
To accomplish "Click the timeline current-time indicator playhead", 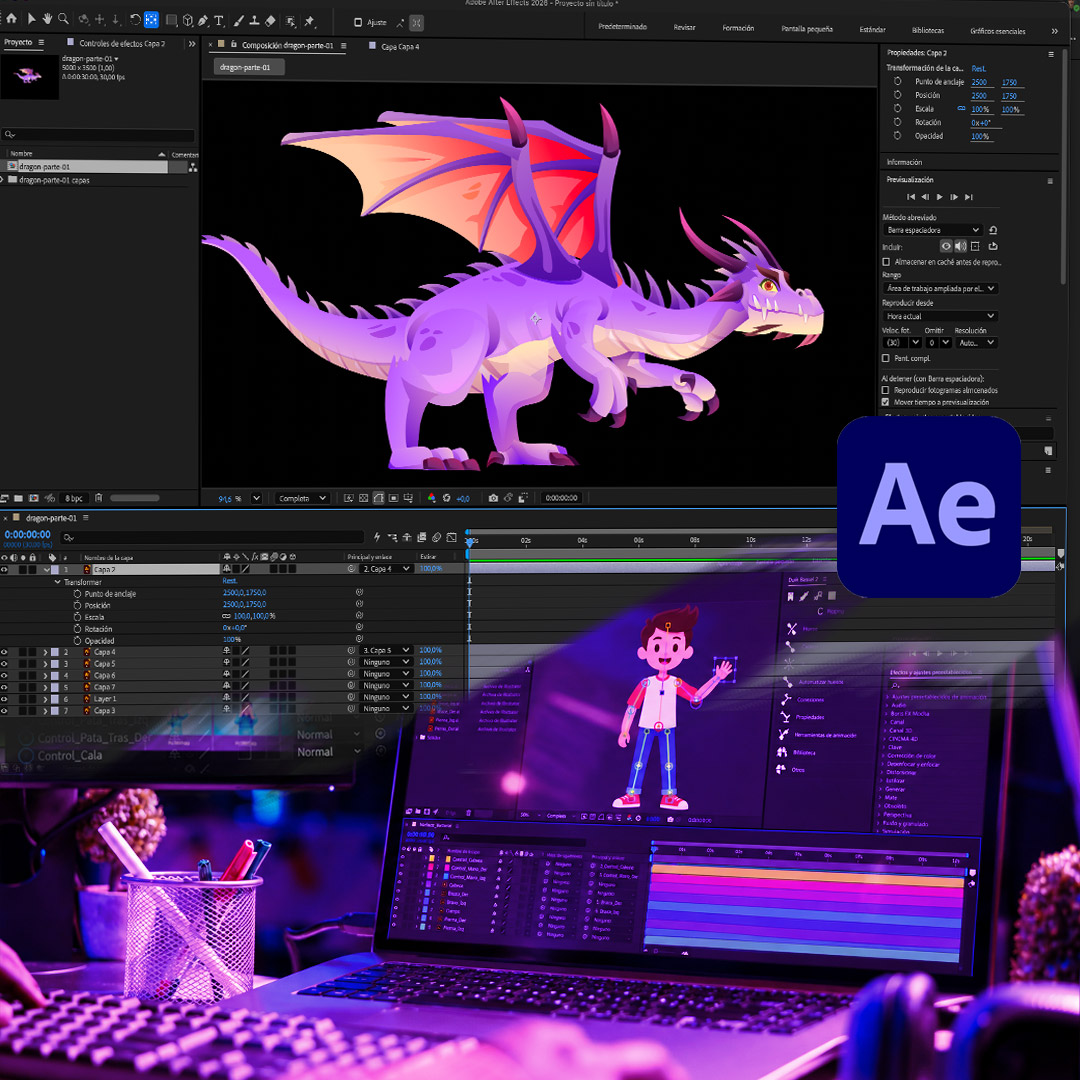I will (x=470, y=541).
